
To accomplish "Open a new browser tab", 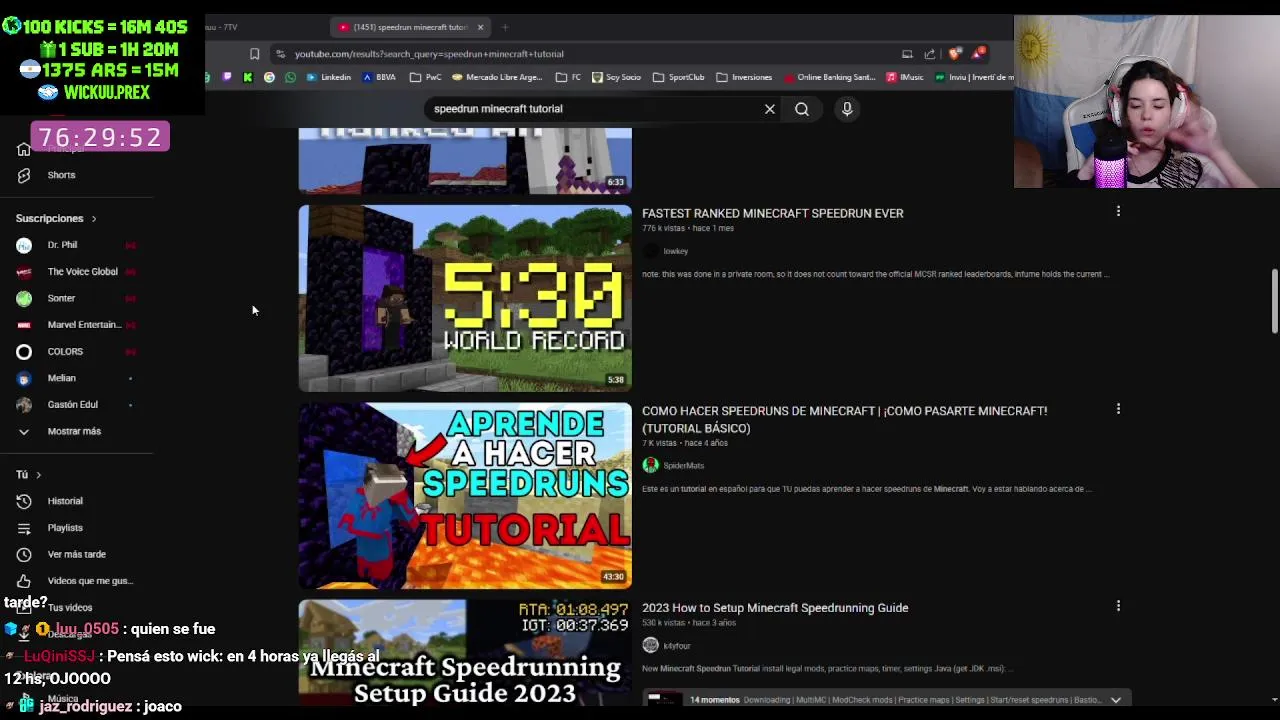I will [x=505, y=27].
